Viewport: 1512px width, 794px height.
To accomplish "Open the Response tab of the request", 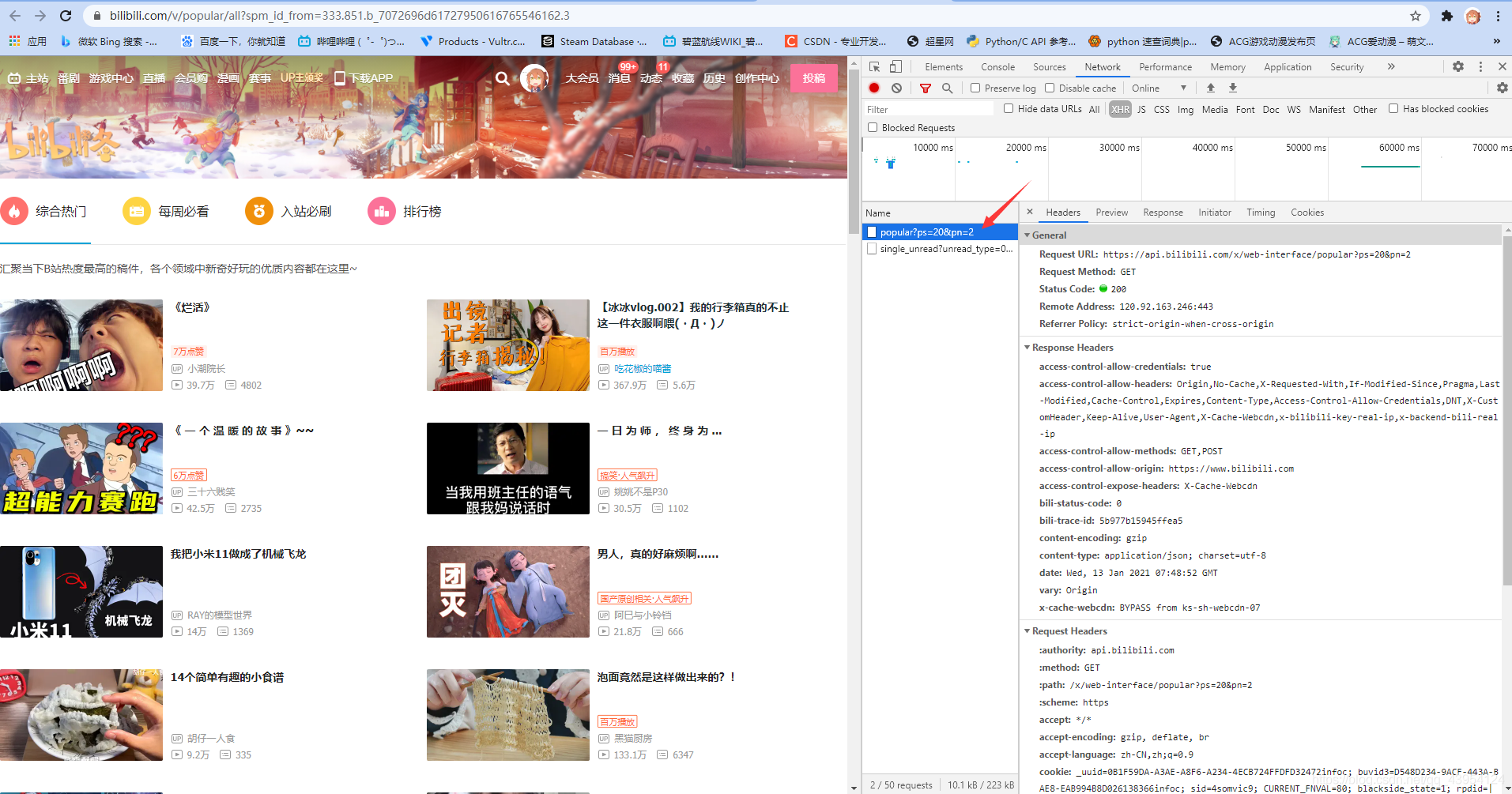I will pyautogui.click(x=1163, y=212).
